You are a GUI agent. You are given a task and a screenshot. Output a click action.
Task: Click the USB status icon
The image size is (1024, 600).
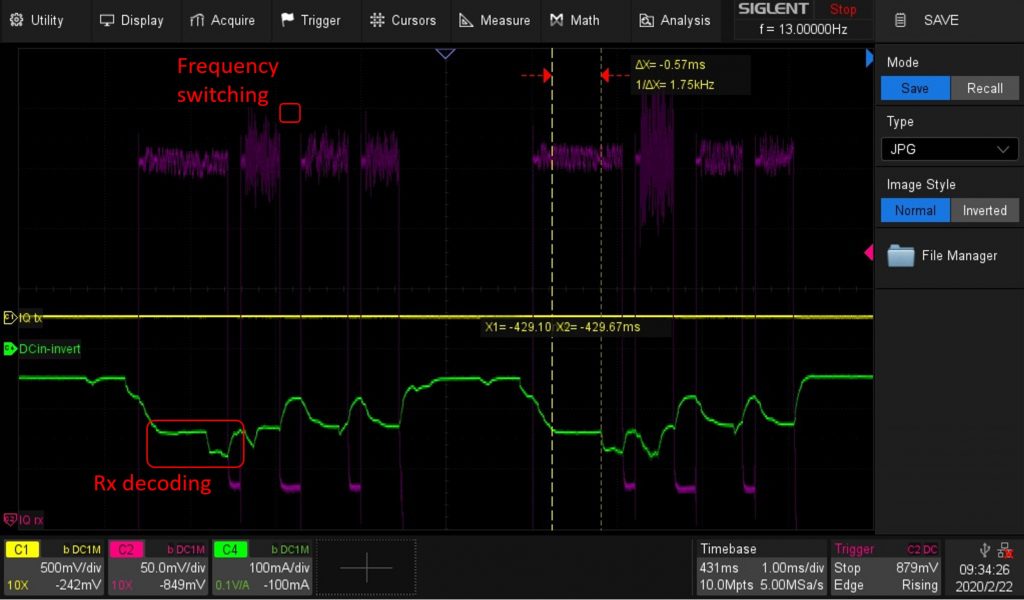pyautogui.click(x=987, y=548)
